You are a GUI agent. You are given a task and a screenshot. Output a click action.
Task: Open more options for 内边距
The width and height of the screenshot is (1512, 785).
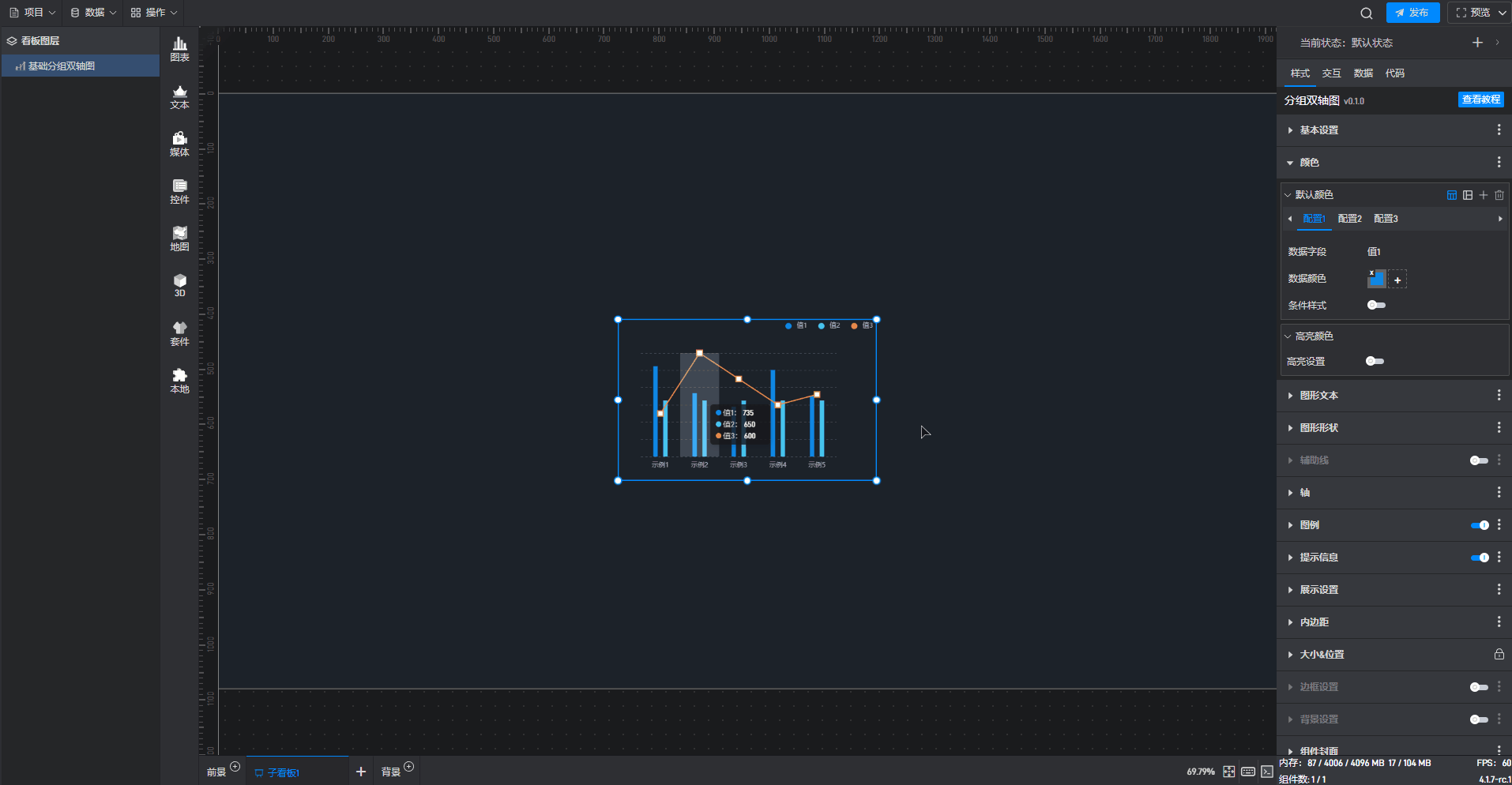[1499, 622]
